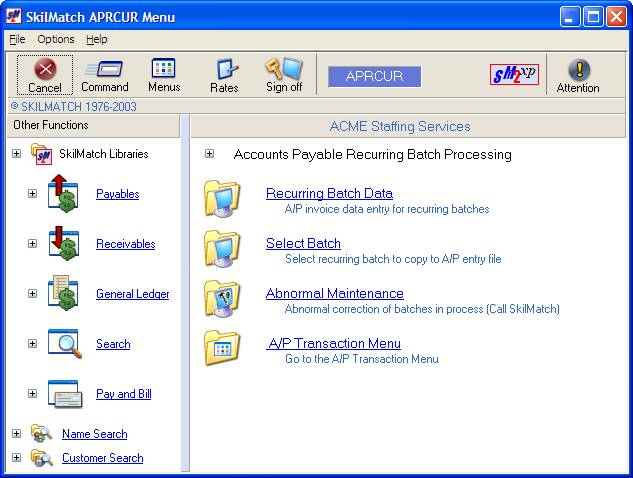Image resolution: width=633 pixels, height=478 pixels.
Task: Expand the Payables node
Action: pos(32,193)
